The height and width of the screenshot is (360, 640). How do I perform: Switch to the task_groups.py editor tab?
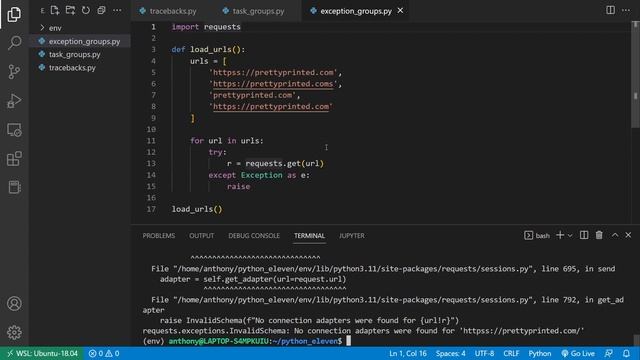tap(258, 11)
